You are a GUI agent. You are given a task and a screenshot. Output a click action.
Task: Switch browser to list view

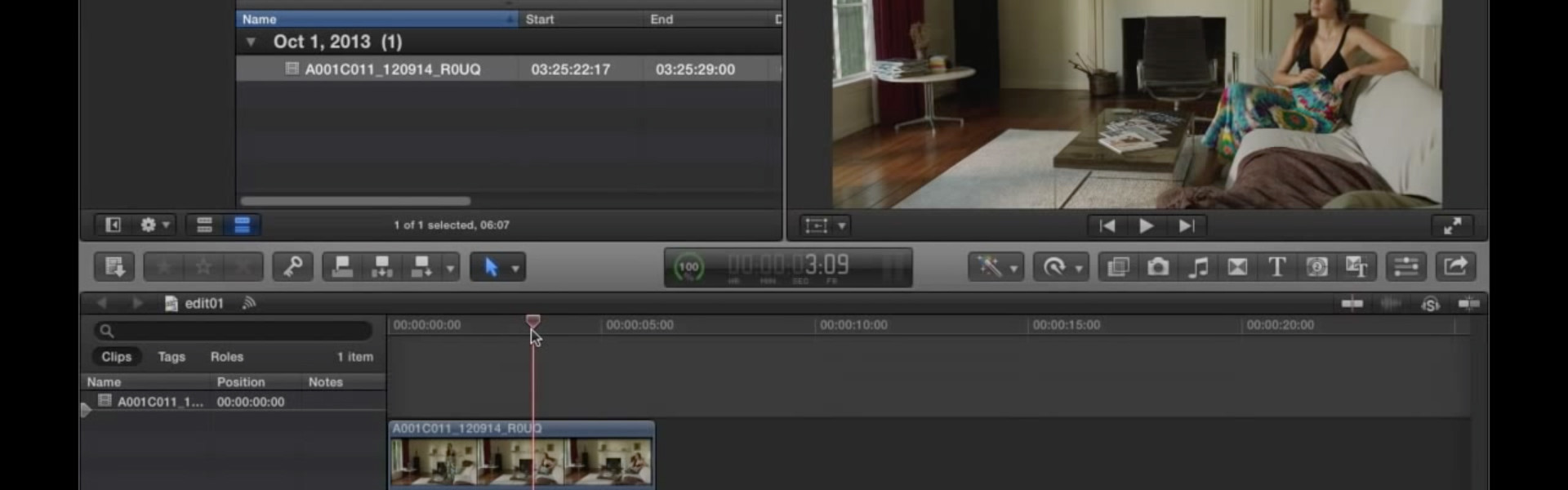(x=242, y=225)
